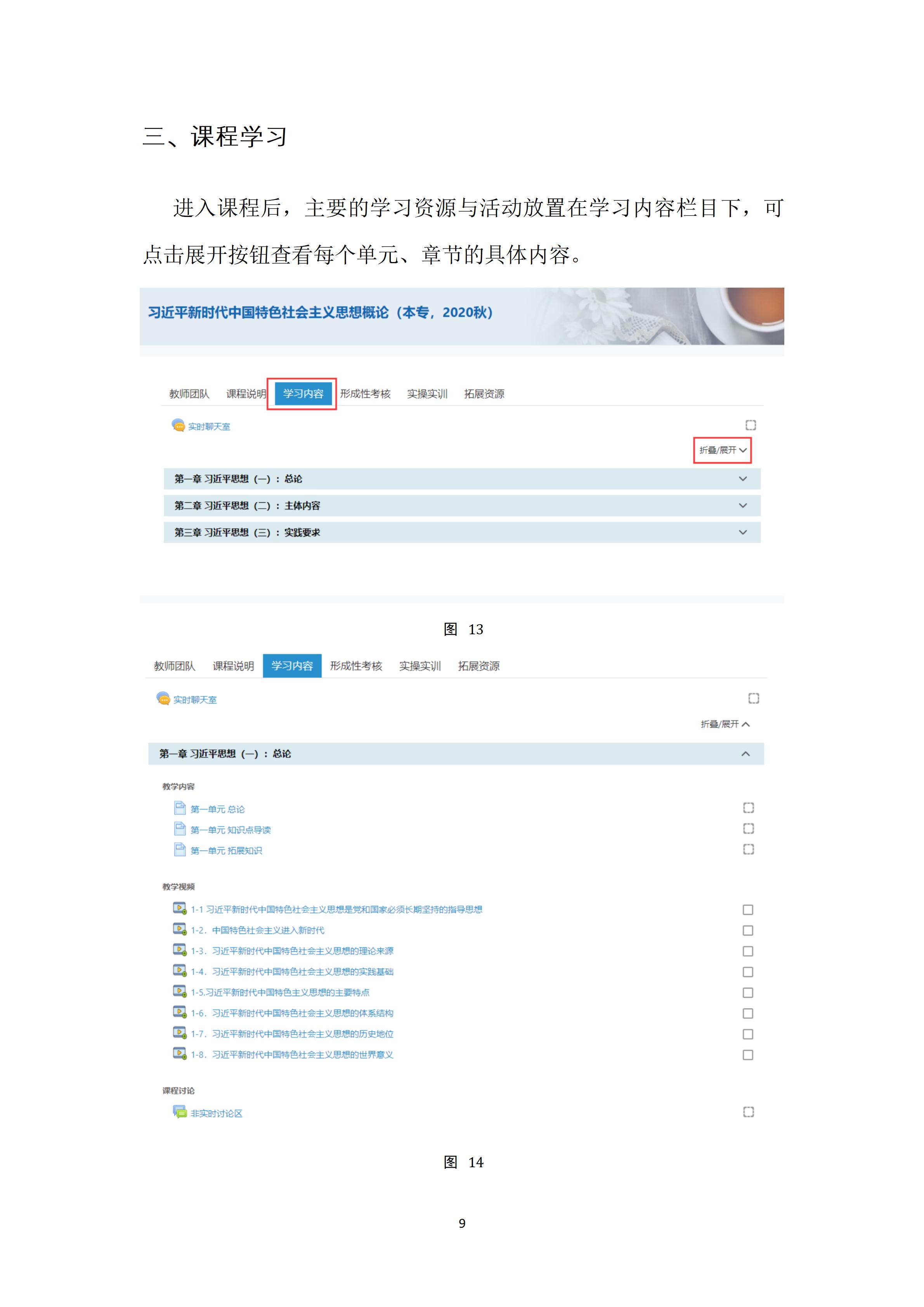Check the box for video 1-7

pyautogui.click(x=748, y=1034)
